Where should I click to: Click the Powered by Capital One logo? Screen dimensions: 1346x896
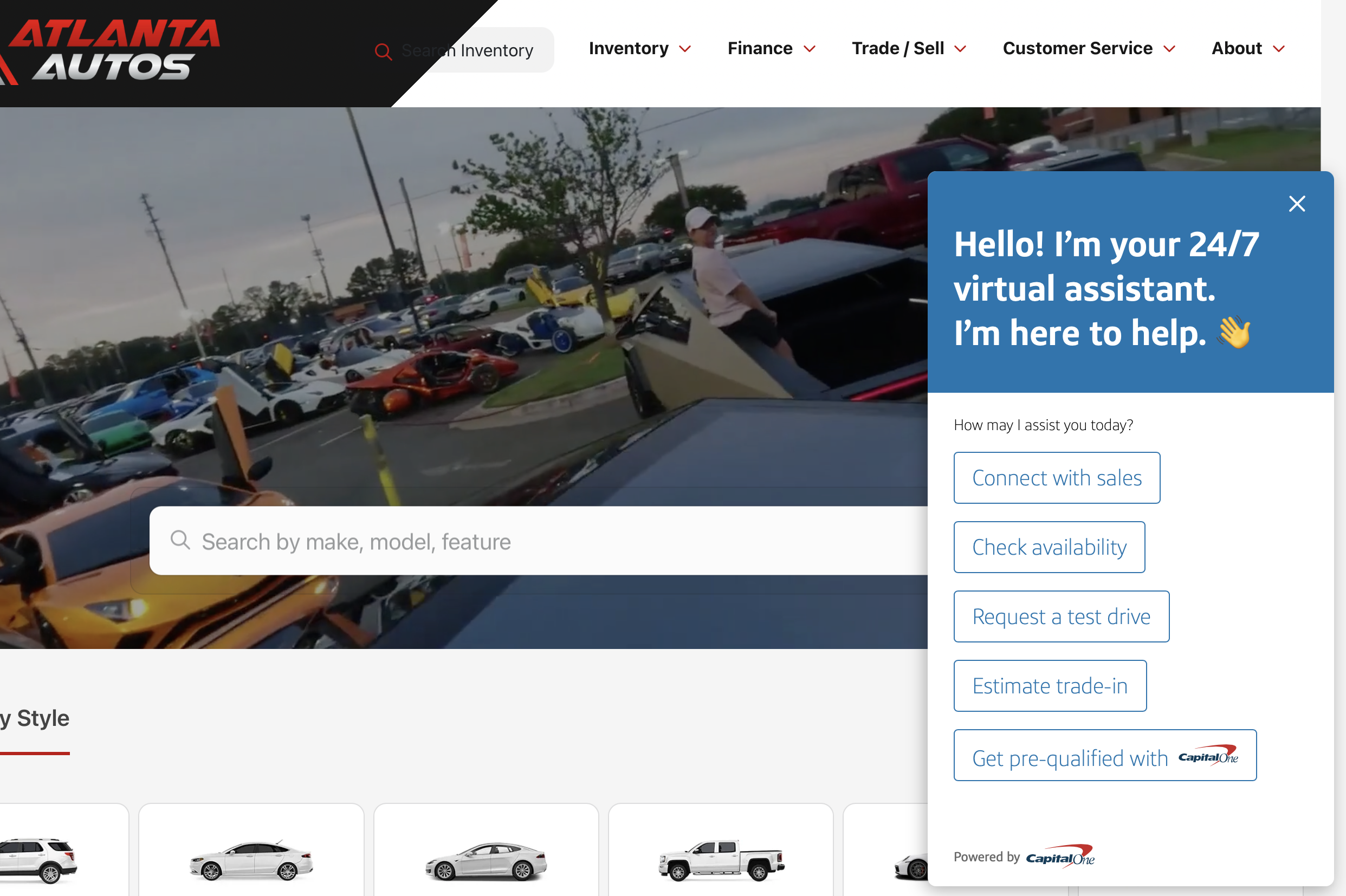click(x=1060, y=856)
